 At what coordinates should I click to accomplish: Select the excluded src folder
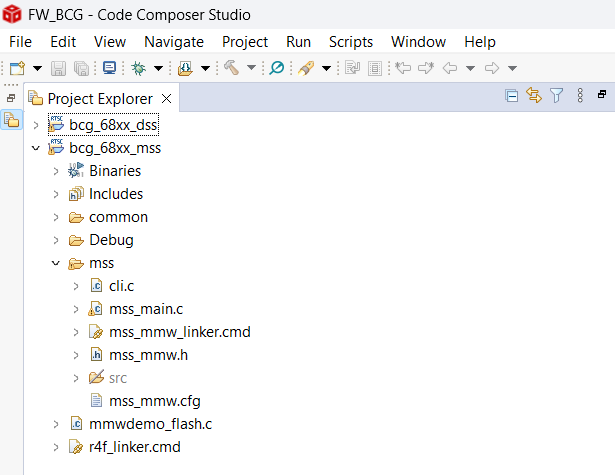click(x=118, y=378)
